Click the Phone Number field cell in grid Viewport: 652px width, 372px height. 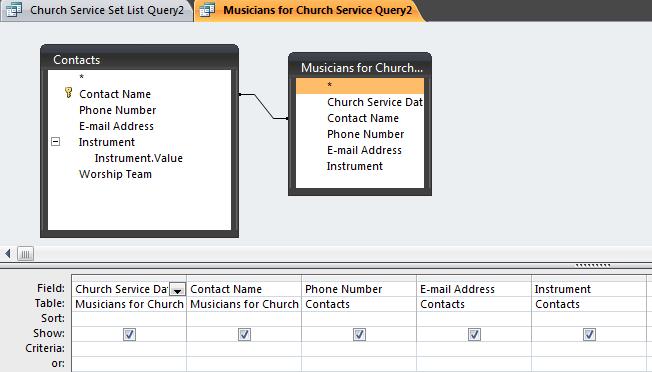click(359, 289)
